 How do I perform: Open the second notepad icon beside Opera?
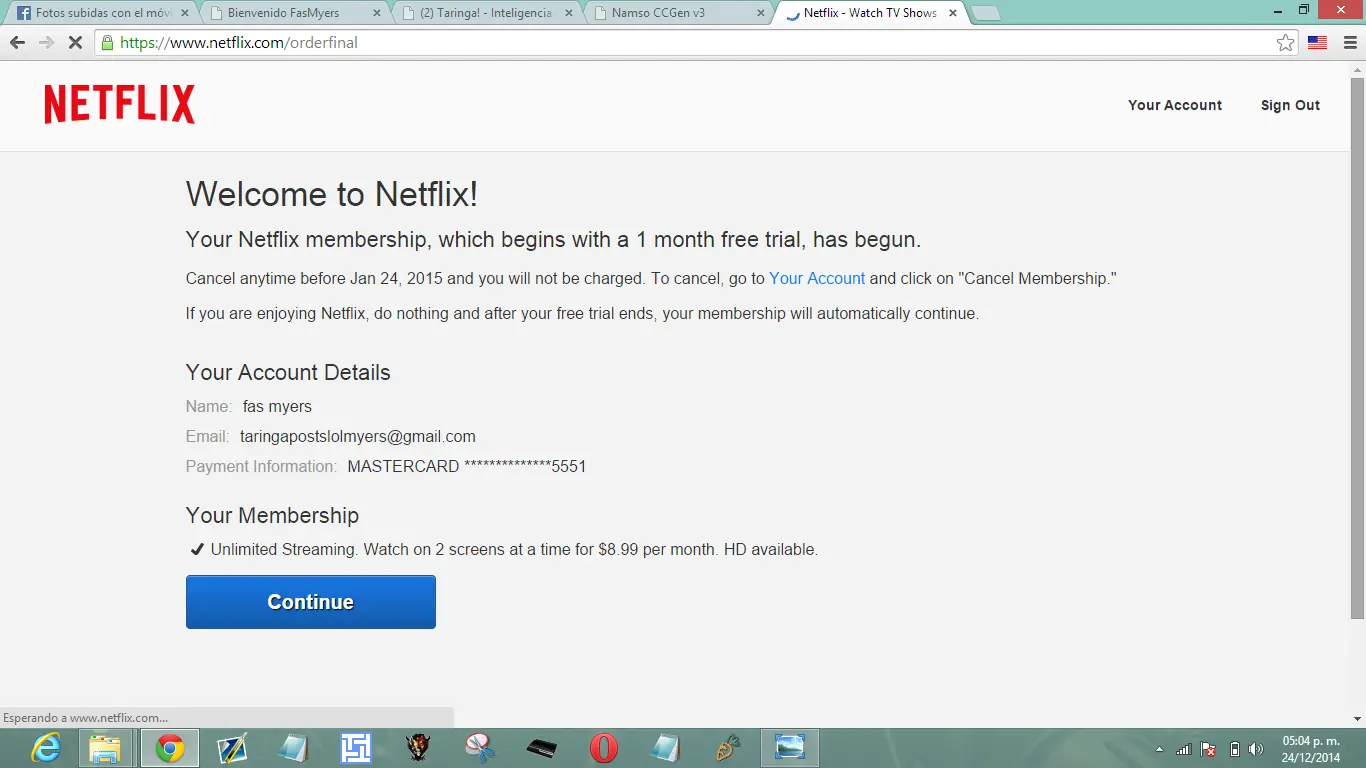click(x=665, y=748)
